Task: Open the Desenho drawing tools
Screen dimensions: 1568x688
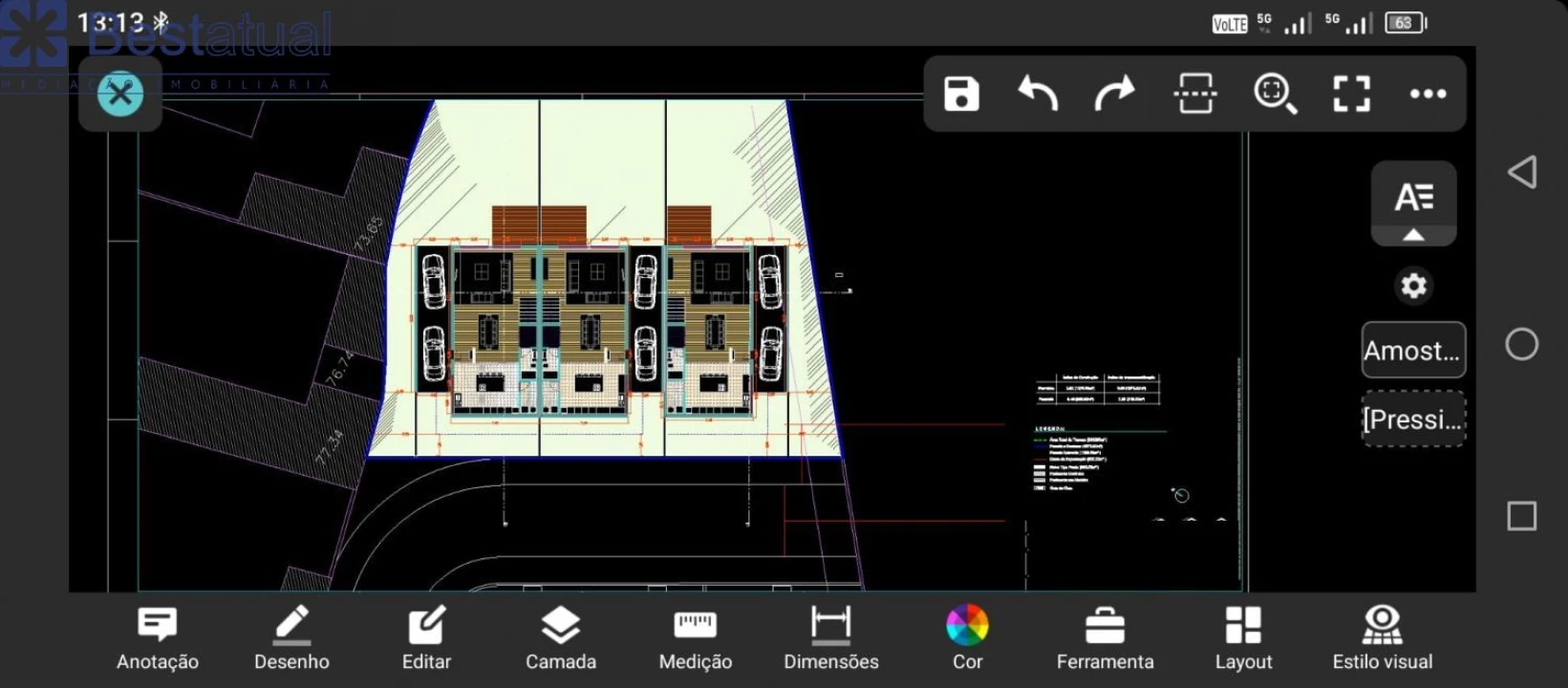Action: click(x=291, y=638)
